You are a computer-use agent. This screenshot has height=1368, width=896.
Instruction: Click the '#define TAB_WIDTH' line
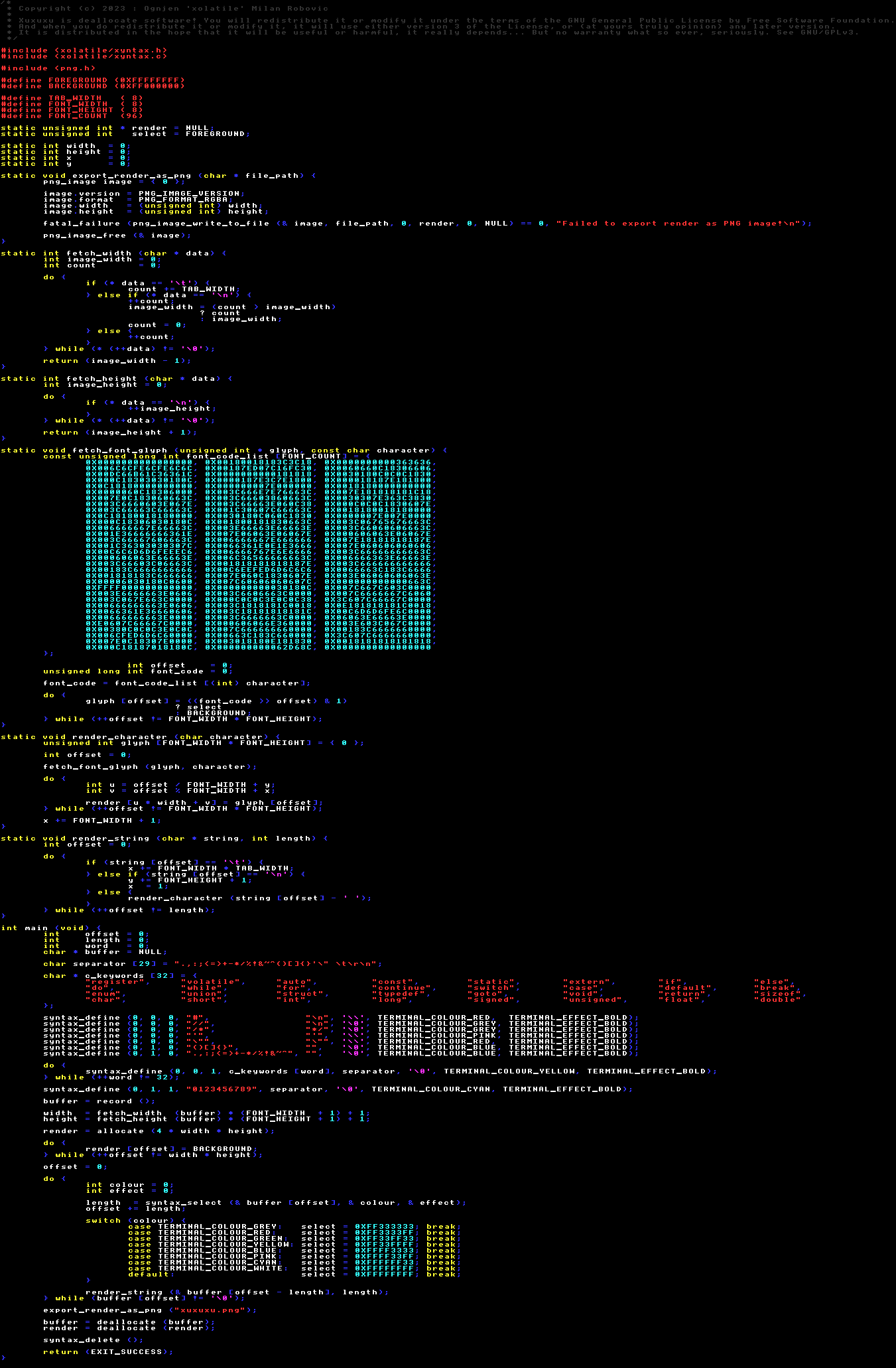[x=72, y=98]
